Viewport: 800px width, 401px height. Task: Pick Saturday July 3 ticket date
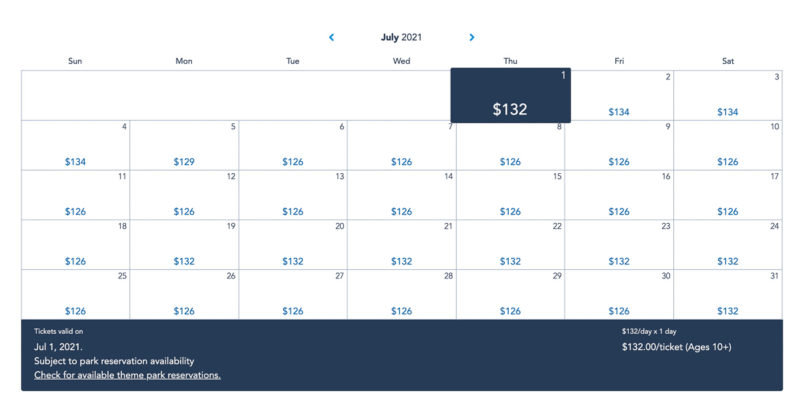coord(728,95)
